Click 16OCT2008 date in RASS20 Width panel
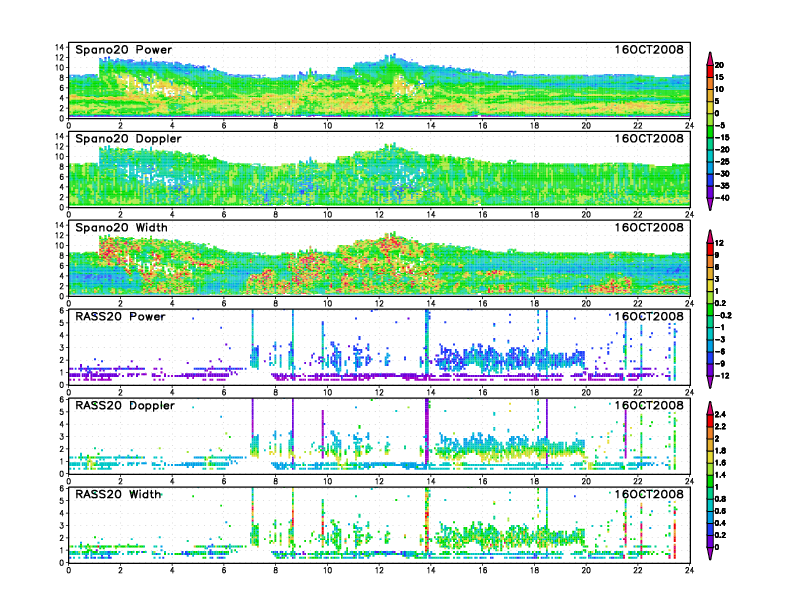Image resolution: width=792 pixels, height=612 pixels. click(649, 494)
